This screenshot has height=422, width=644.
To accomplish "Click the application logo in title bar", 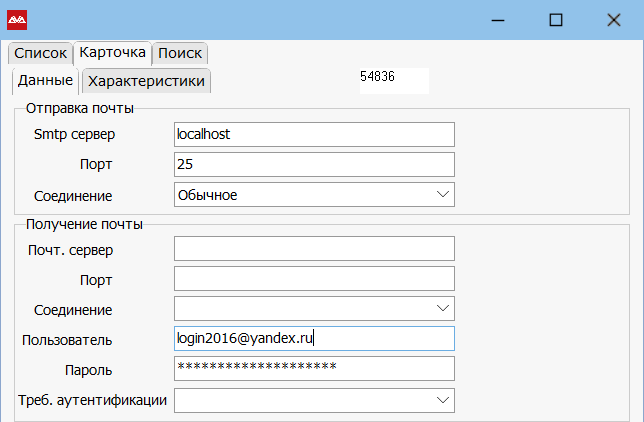I will click(17, 19).
